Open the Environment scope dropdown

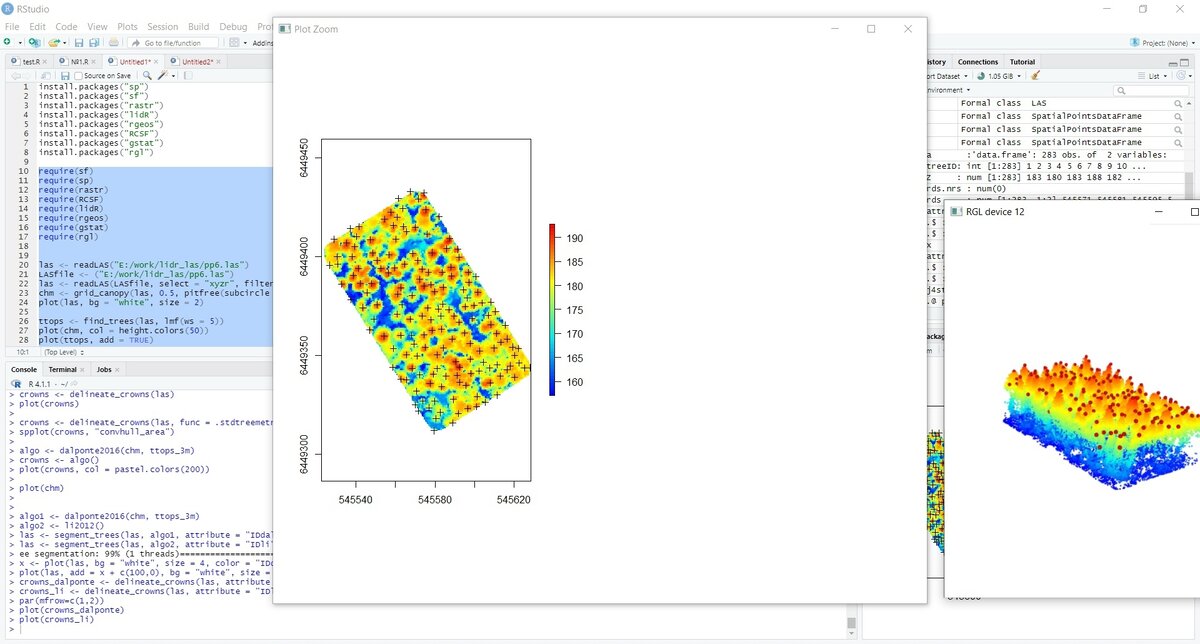(x=947, y=89)
